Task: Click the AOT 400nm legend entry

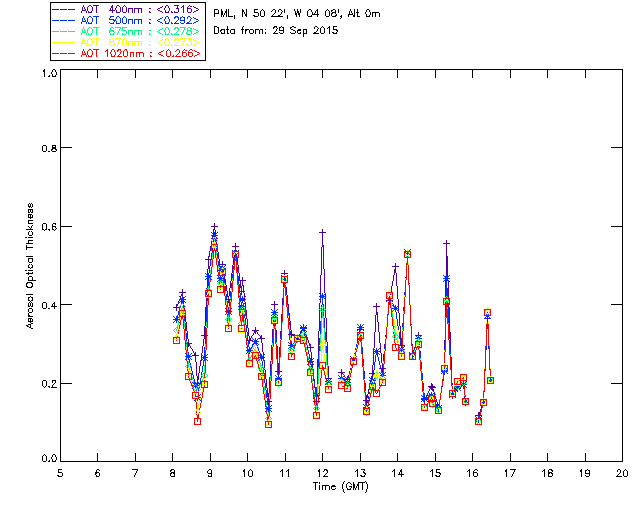Action: pos(146,9)
